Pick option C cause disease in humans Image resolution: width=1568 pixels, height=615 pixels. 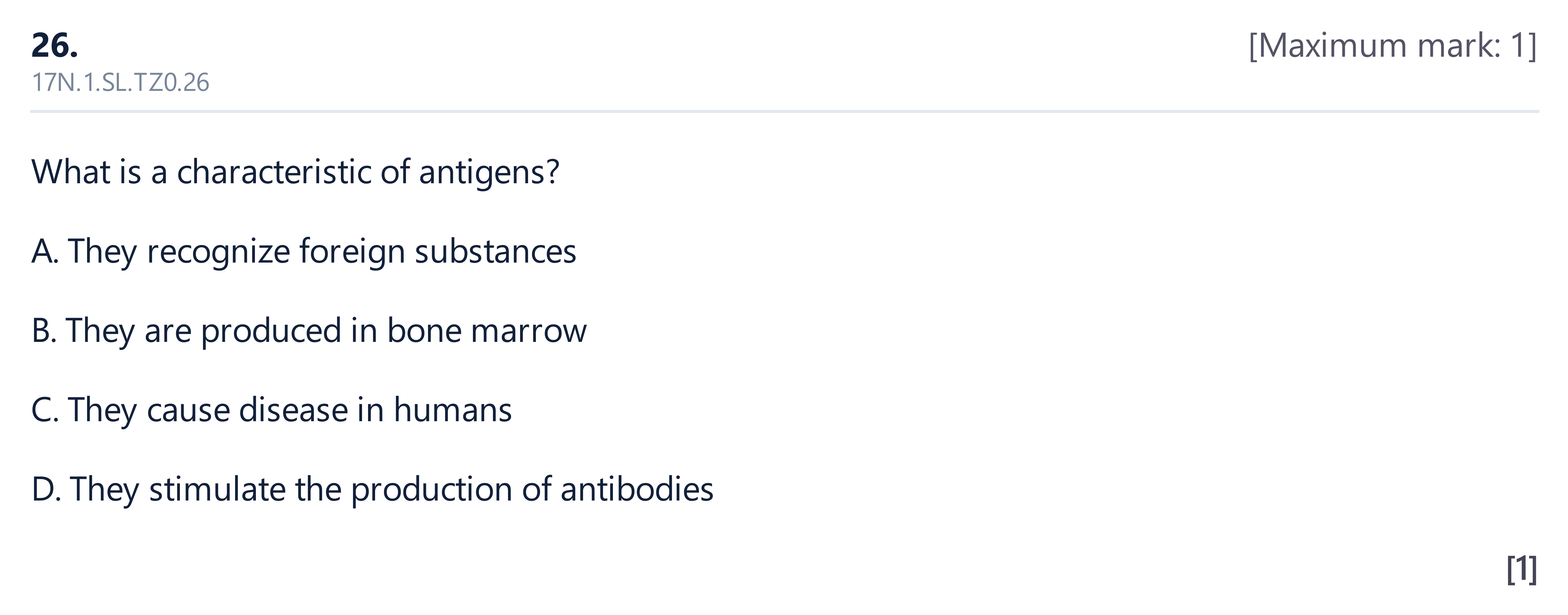click(x=271, y=410)
